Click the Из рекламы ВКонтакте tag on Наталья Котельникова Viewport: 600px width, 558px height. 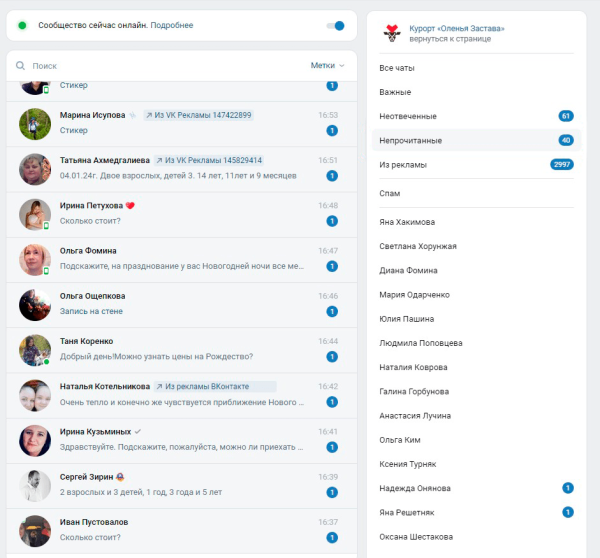pos(215,386)
